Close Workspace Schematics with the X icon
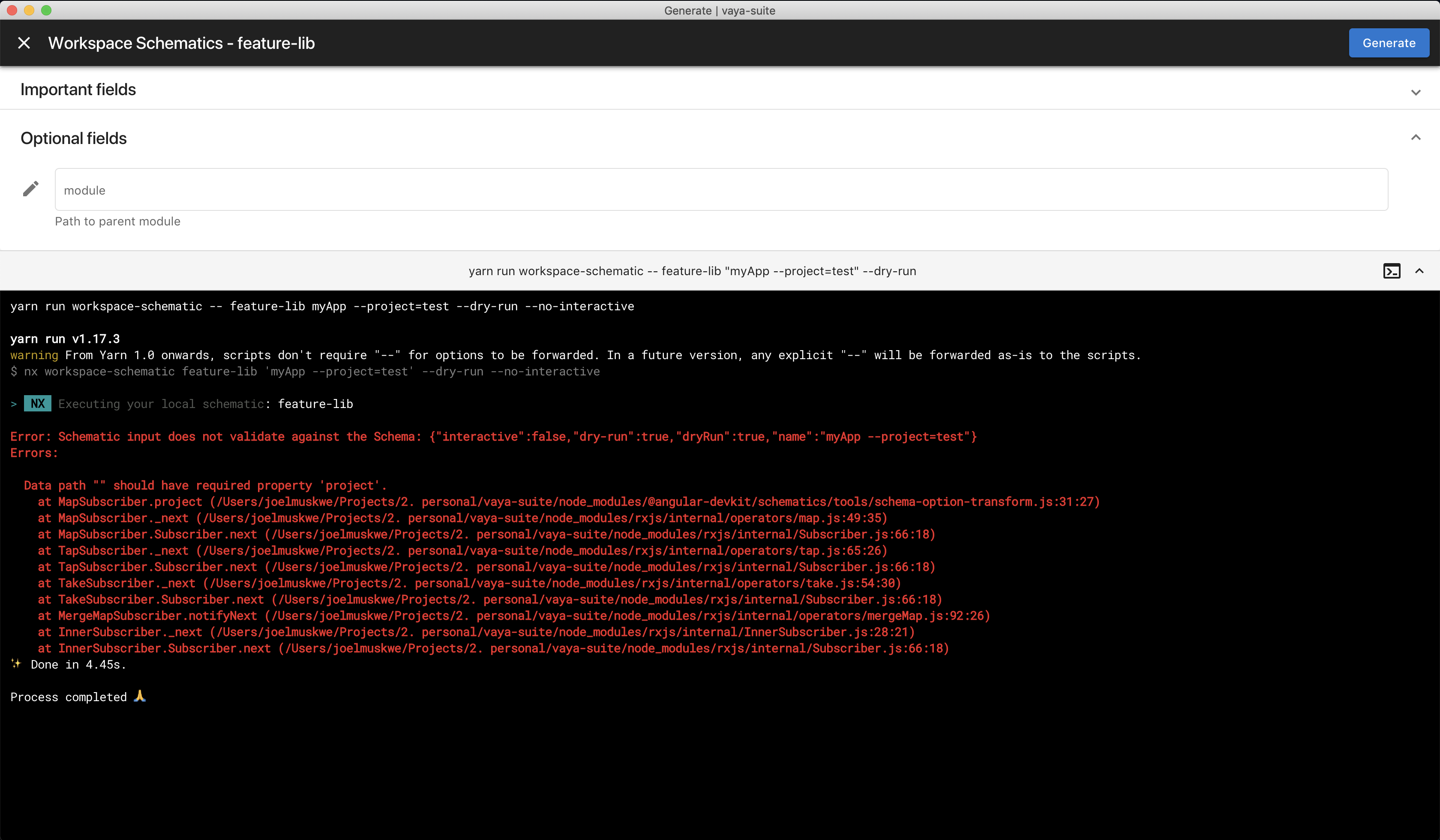Screen dimensions: 1440x840 click(x=24, y=43)
